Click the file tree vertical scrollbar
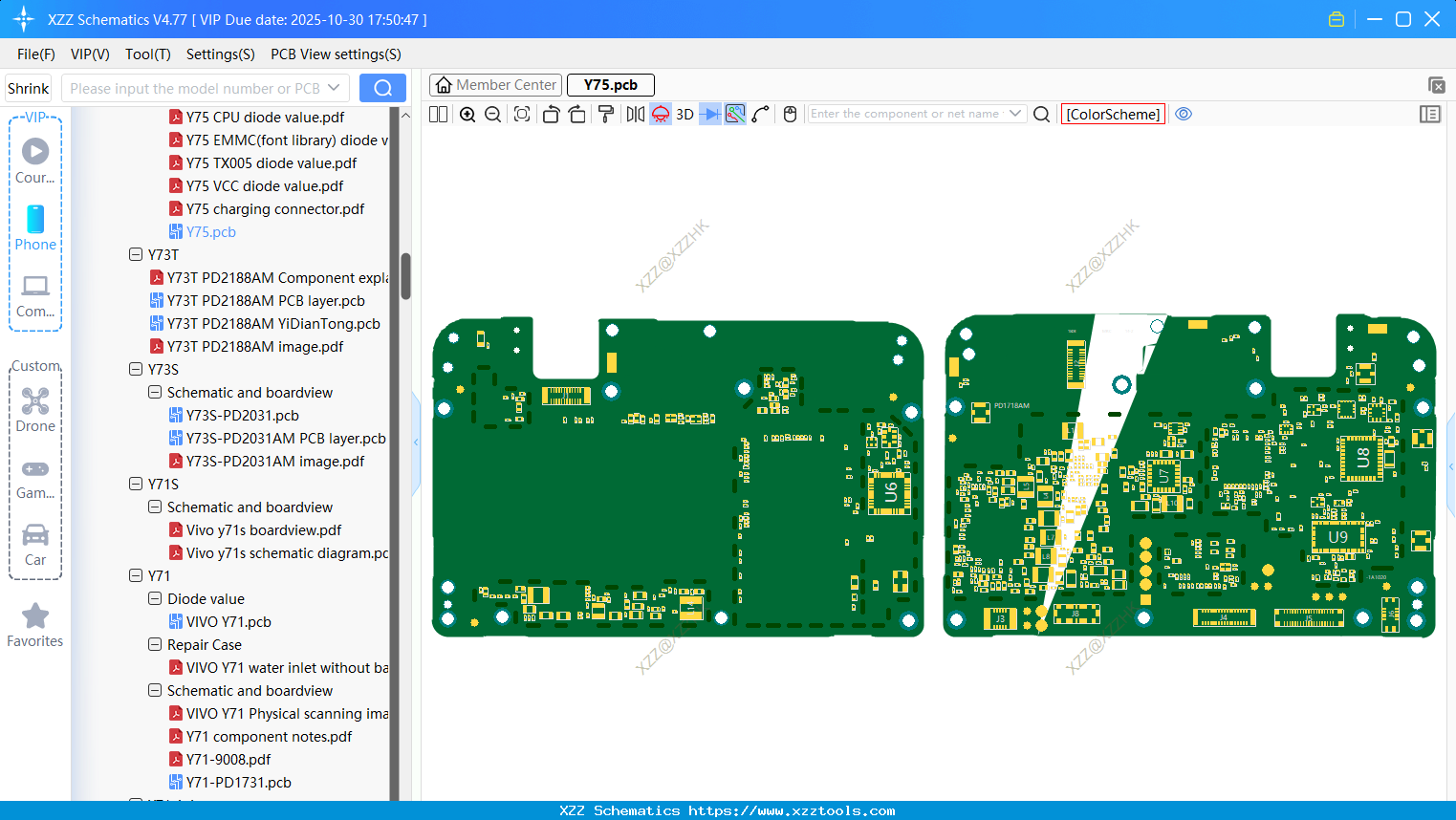 (x=405, y=276)
